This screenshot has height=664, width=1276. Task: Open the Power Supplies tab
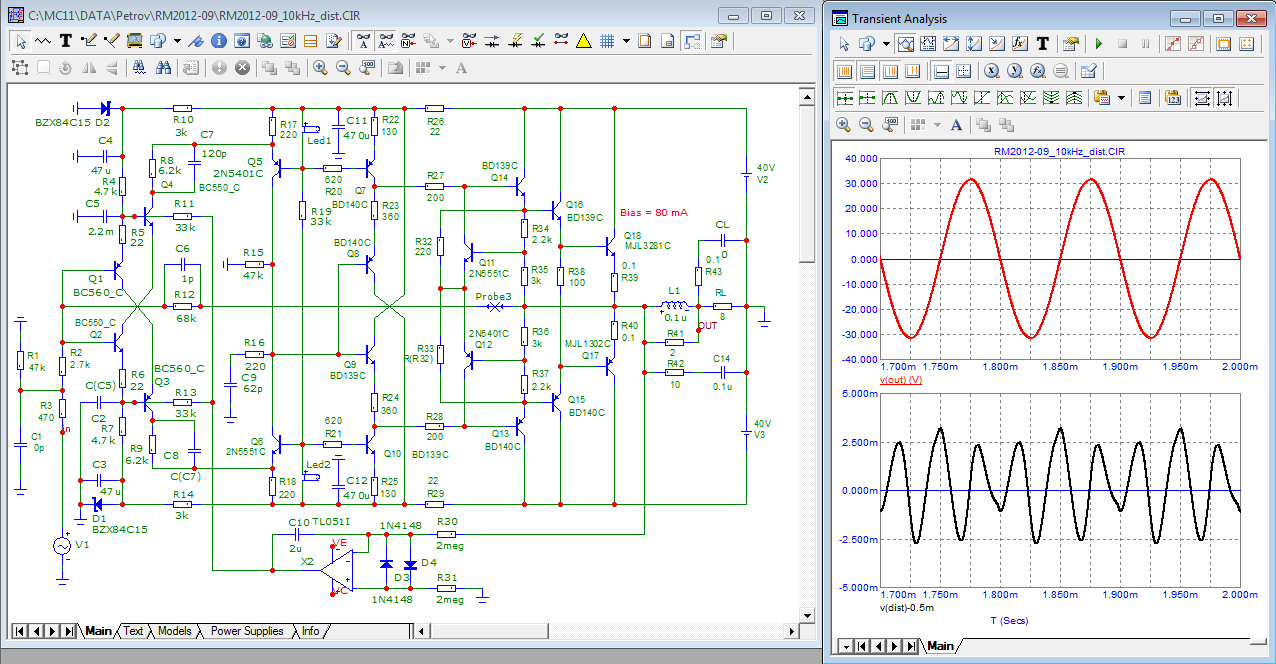pyautogui.click(x=246, y=631)
